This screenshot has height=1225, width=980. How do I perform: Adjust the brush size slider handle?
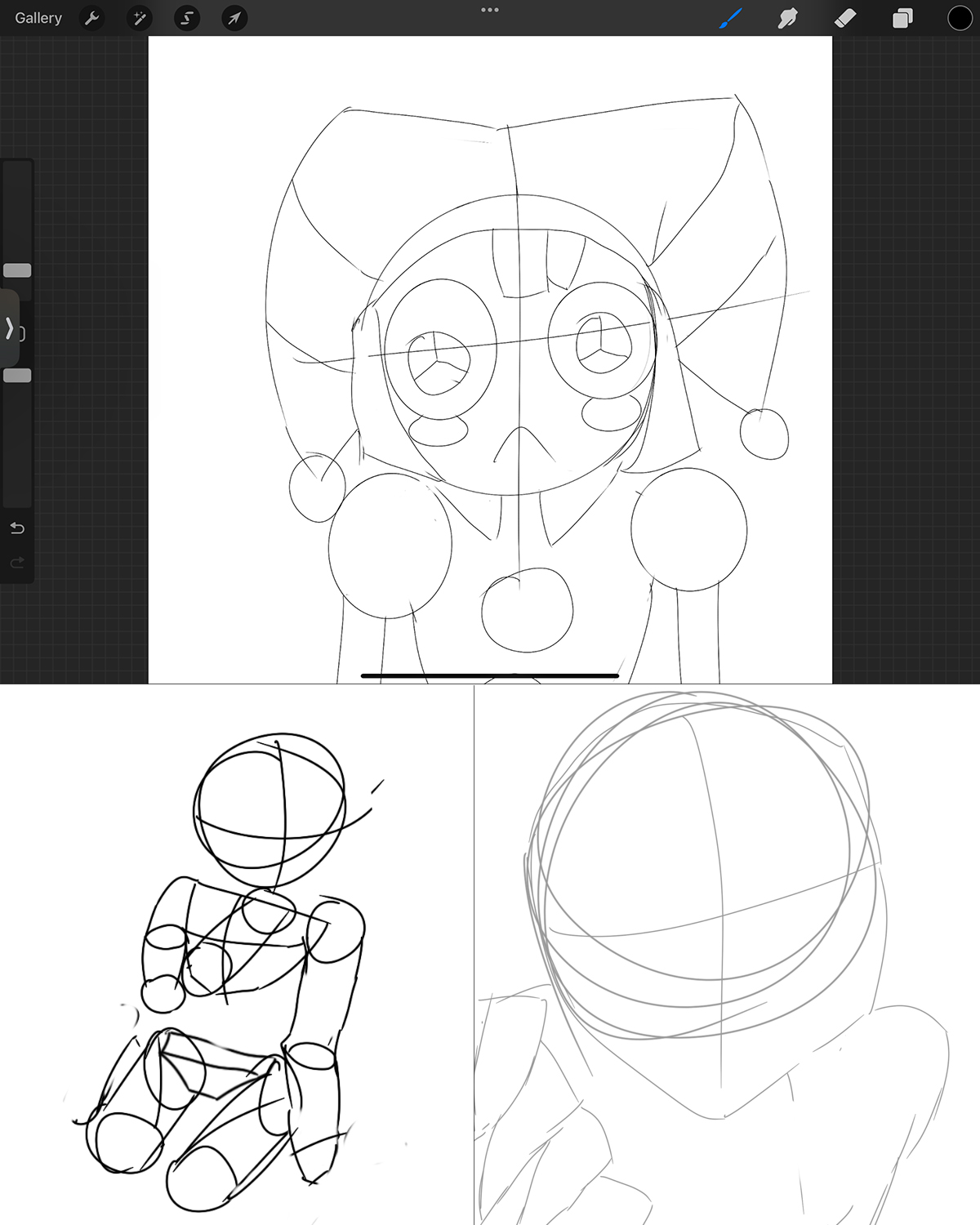pos(17,270)
